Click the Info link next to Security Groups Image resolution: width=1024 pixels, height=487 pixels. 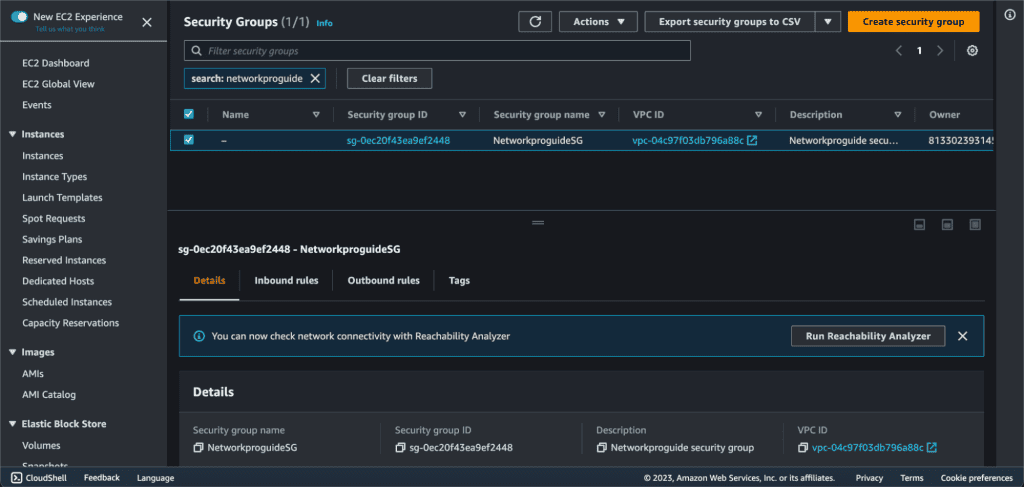325,23
